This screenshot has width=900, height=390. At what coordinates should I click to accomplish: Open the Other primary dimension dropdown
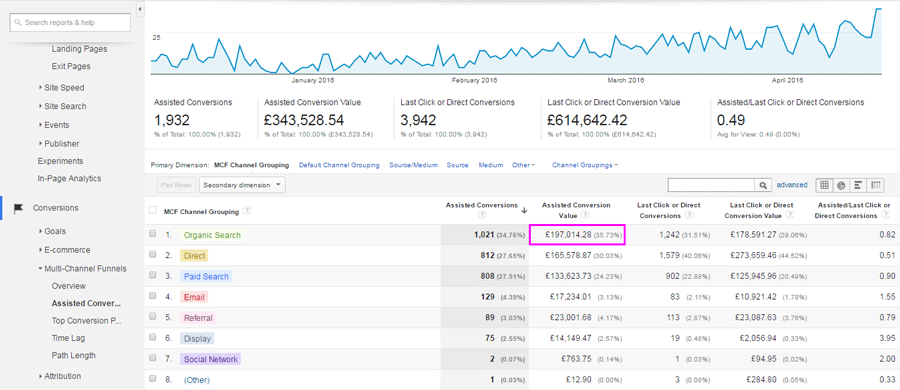pyautogui.click(x=523, y=165)
